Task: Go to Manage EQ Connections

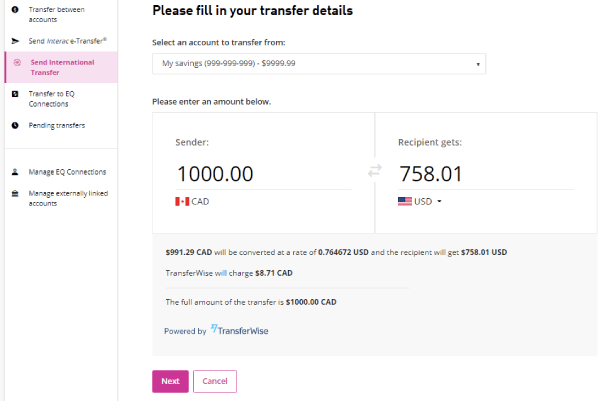Action: pyautogui.click(x=67, y=171)
